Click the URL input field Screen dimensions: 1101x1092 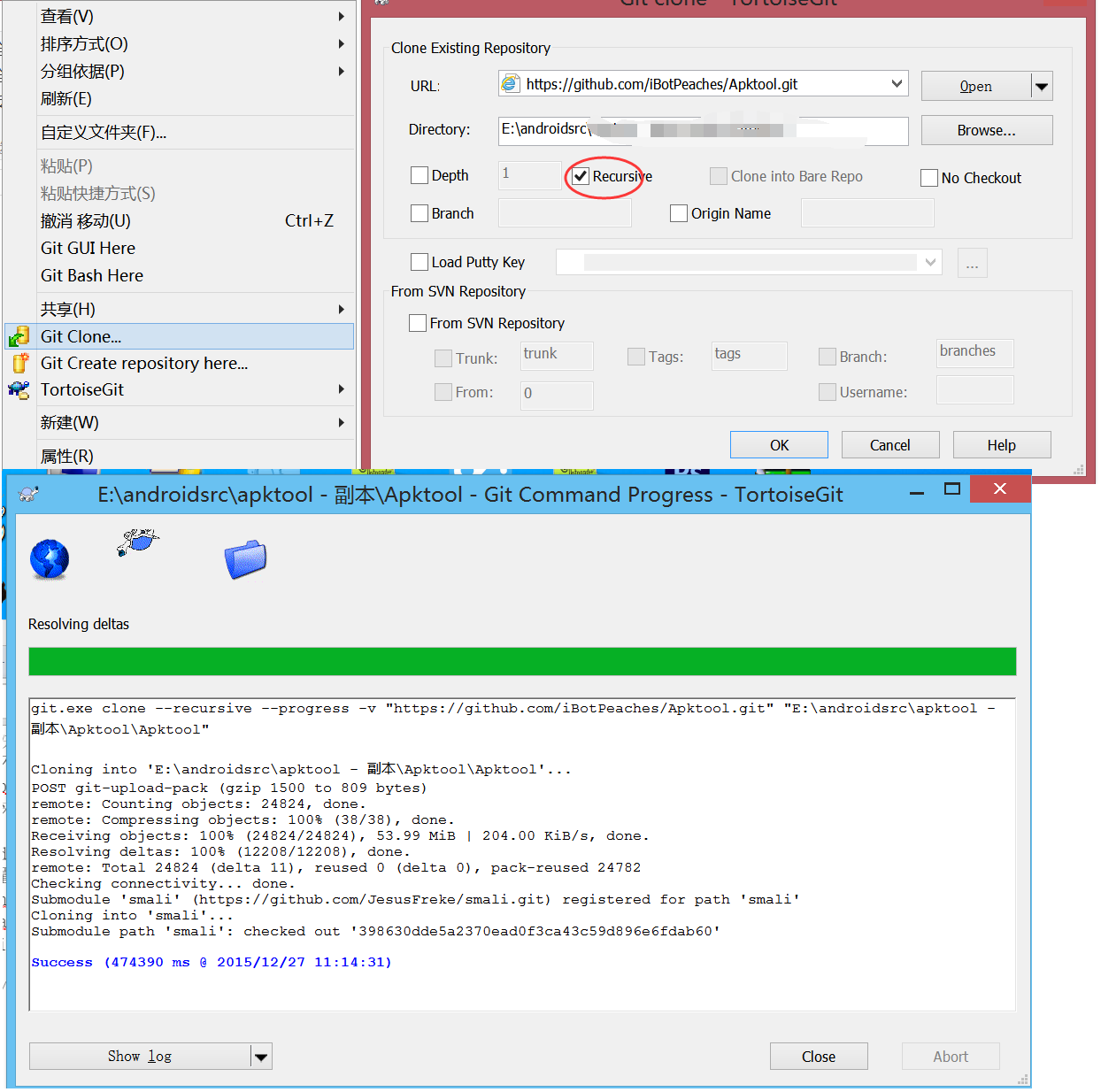(703, 84)
